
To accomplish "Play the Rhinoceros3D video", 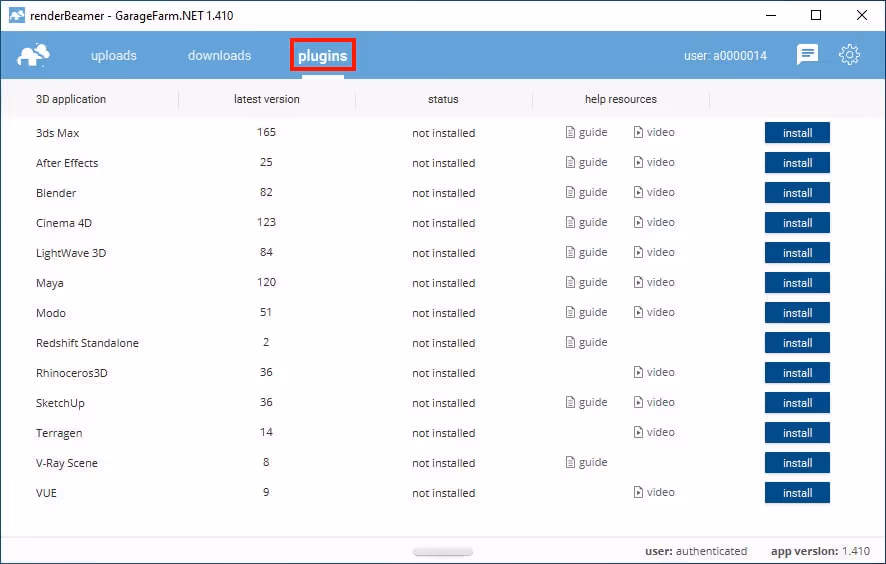I will pyautogui.click(x=654, y=372).
